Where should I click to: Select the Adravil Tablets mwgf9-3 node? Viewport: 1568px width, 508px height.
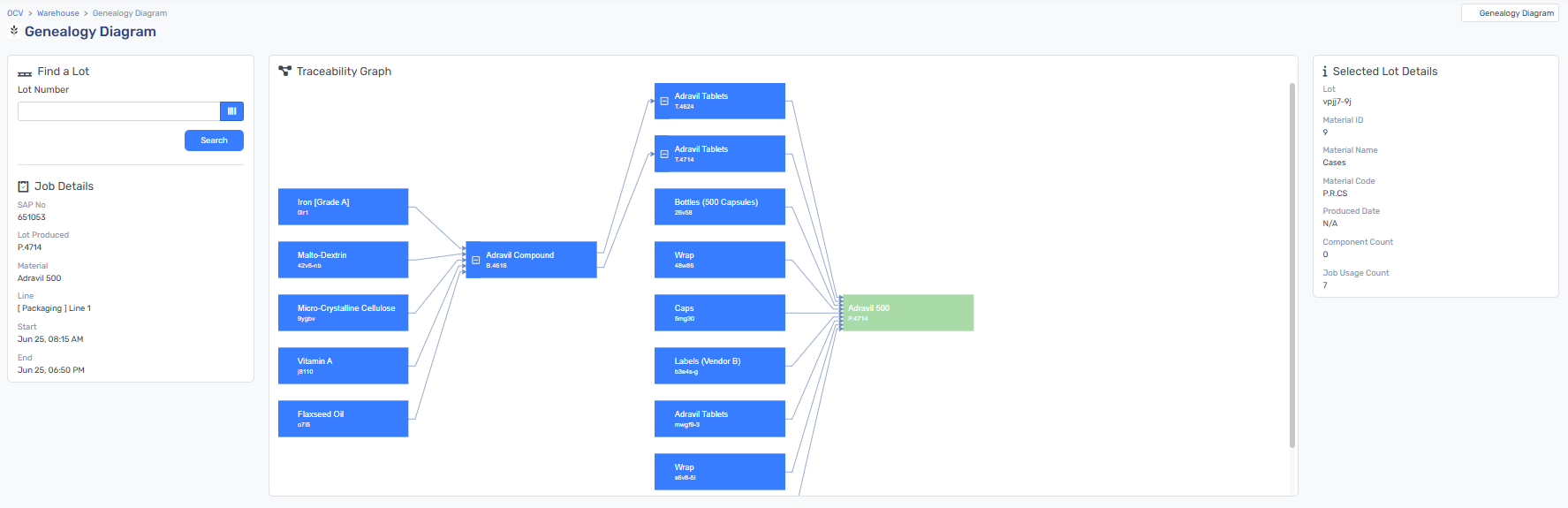tap(720, 419)
